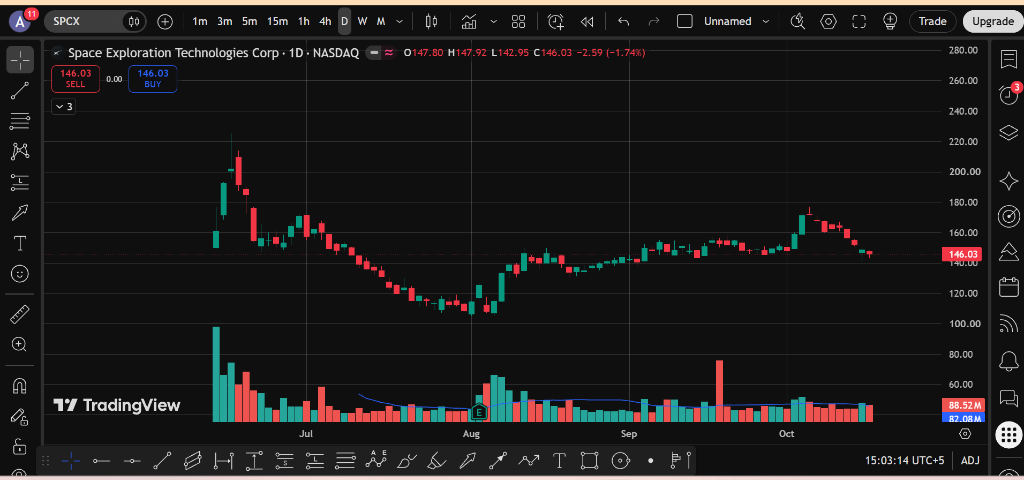Click the 146.03 BUY button
1024x480 pixels.
[153, 79]
